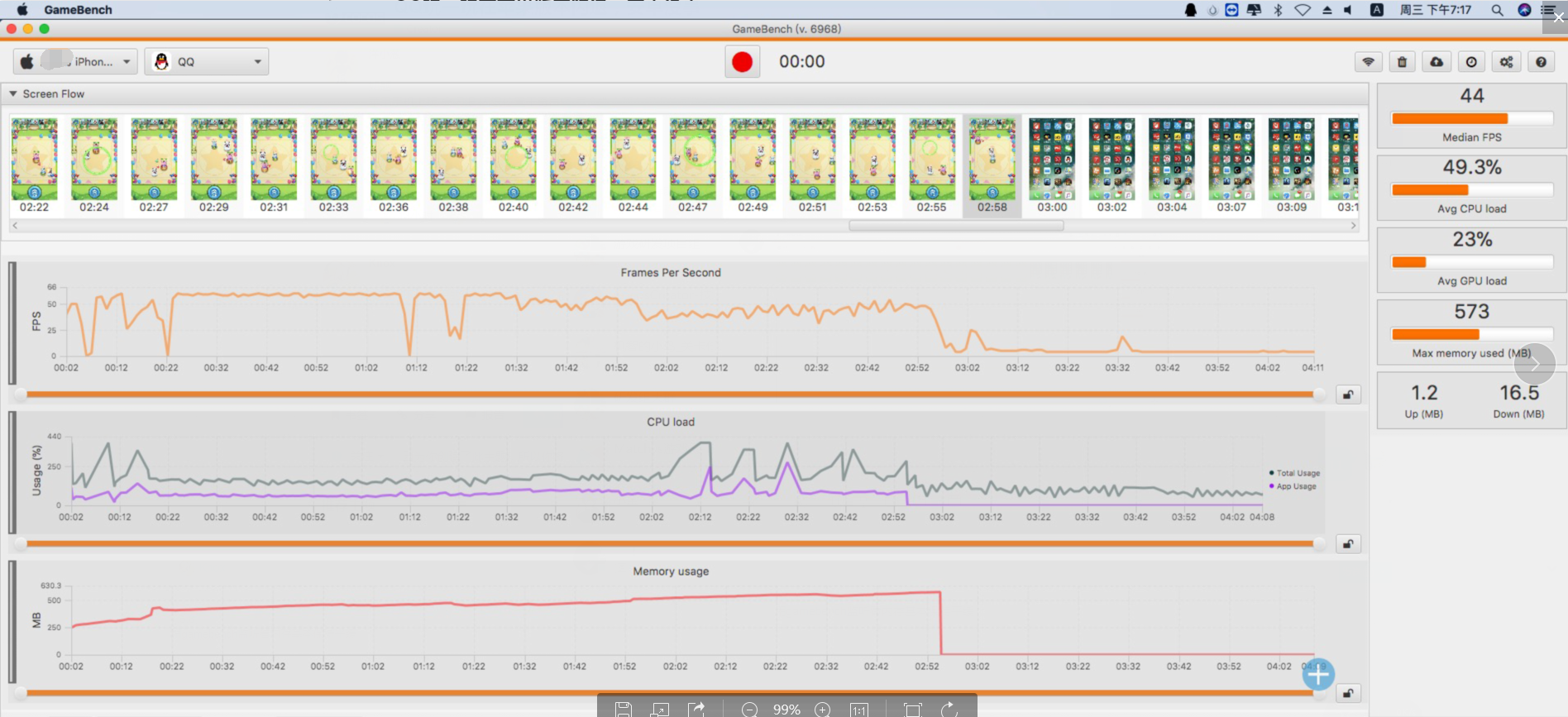1568x717 pixels.
Task: Fit the image to screen icon
Action: coord(912,710)
